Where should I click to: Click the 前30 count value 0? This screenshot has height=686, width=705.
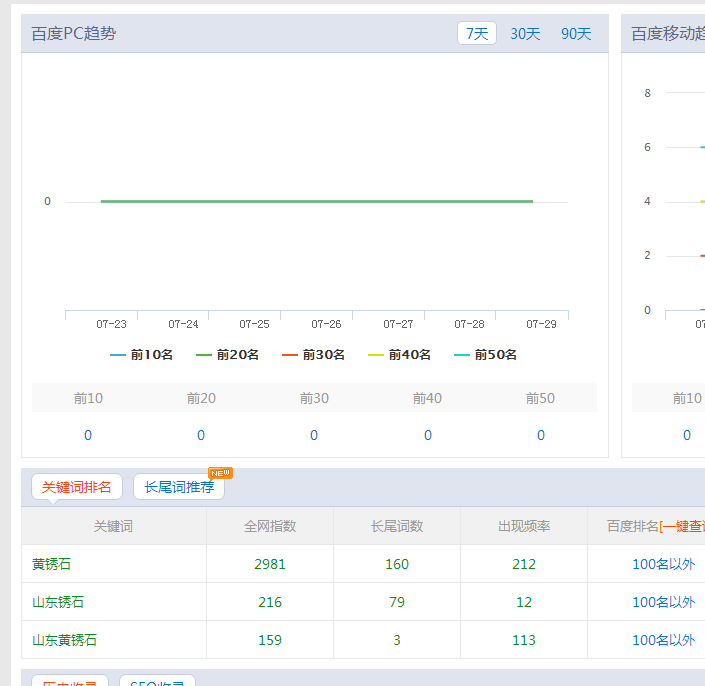(x=314, y=435)
